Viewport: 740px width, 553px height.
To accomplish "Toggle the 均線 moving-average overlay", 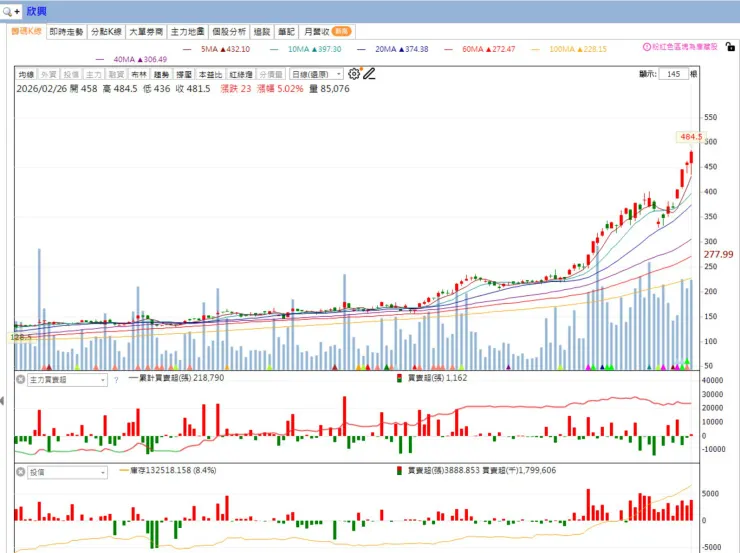I will [x=26, y=75].
